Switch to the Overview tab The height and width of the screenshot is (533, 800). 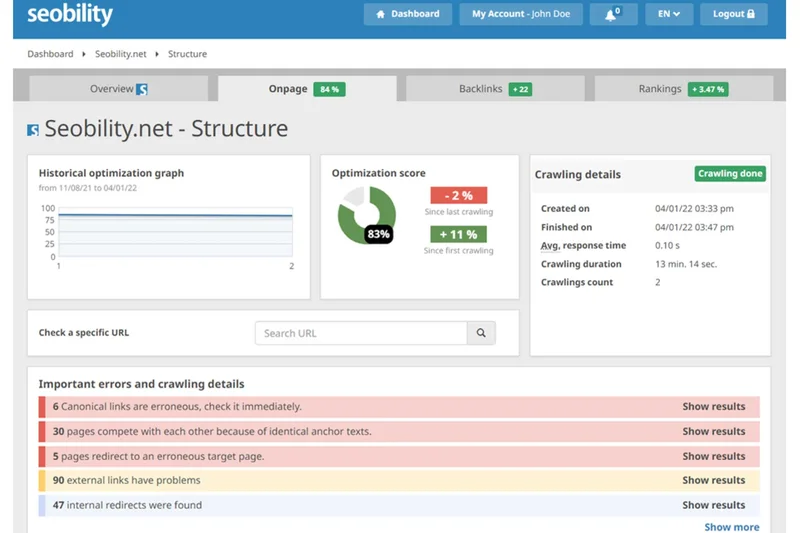pyautogui.click(x=118, y=89)
